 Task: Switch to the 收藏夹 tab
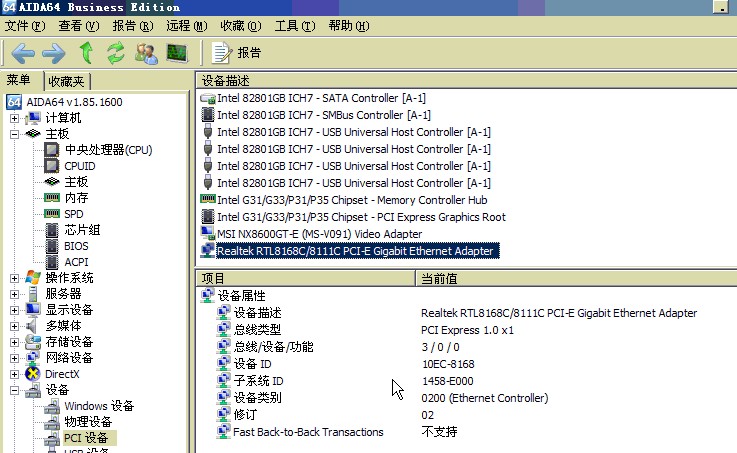[67, 81]
